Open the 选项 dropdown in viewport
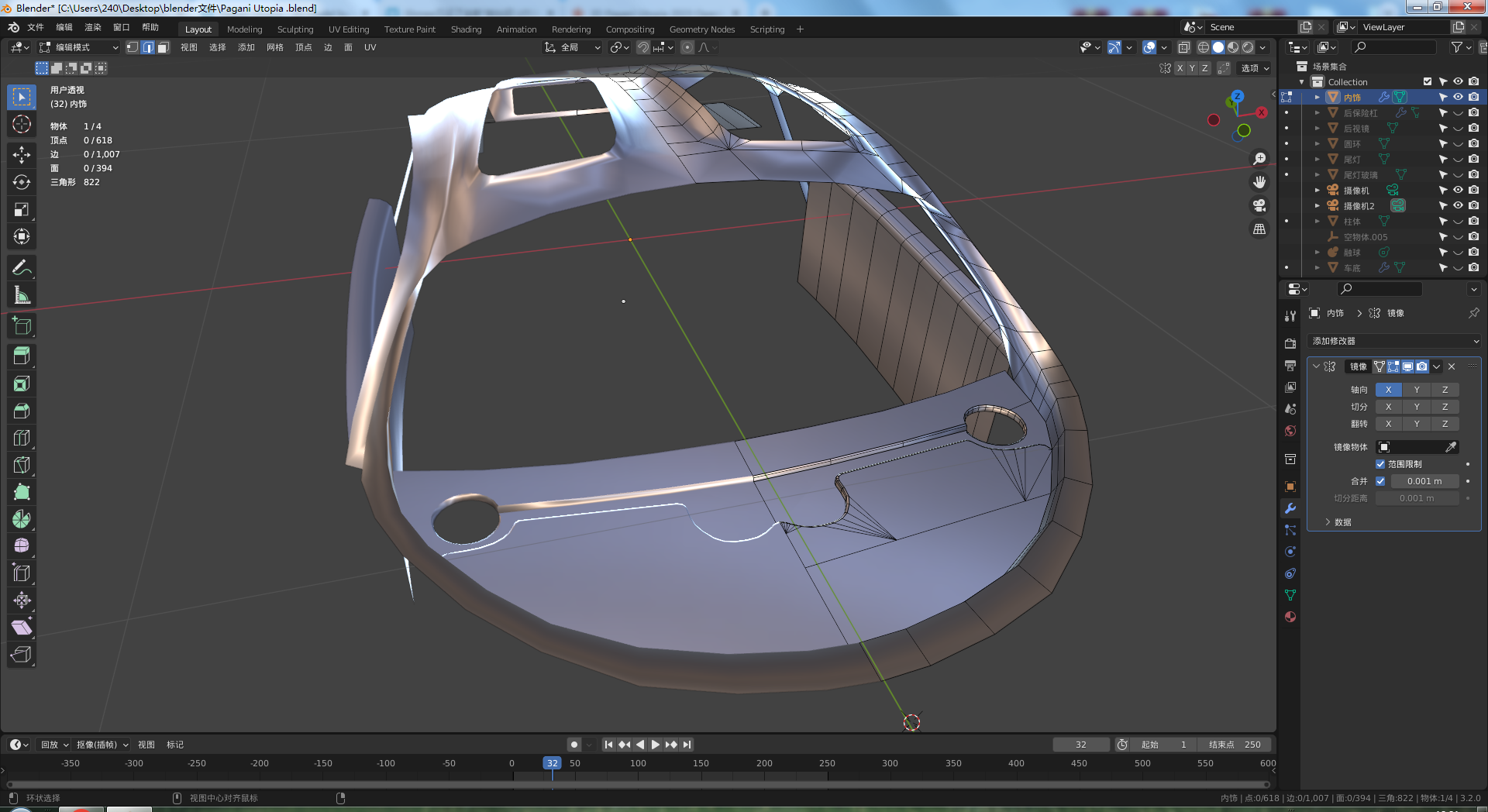The height and width of the screenshot is (812, 1488). tap(1255, 68)
